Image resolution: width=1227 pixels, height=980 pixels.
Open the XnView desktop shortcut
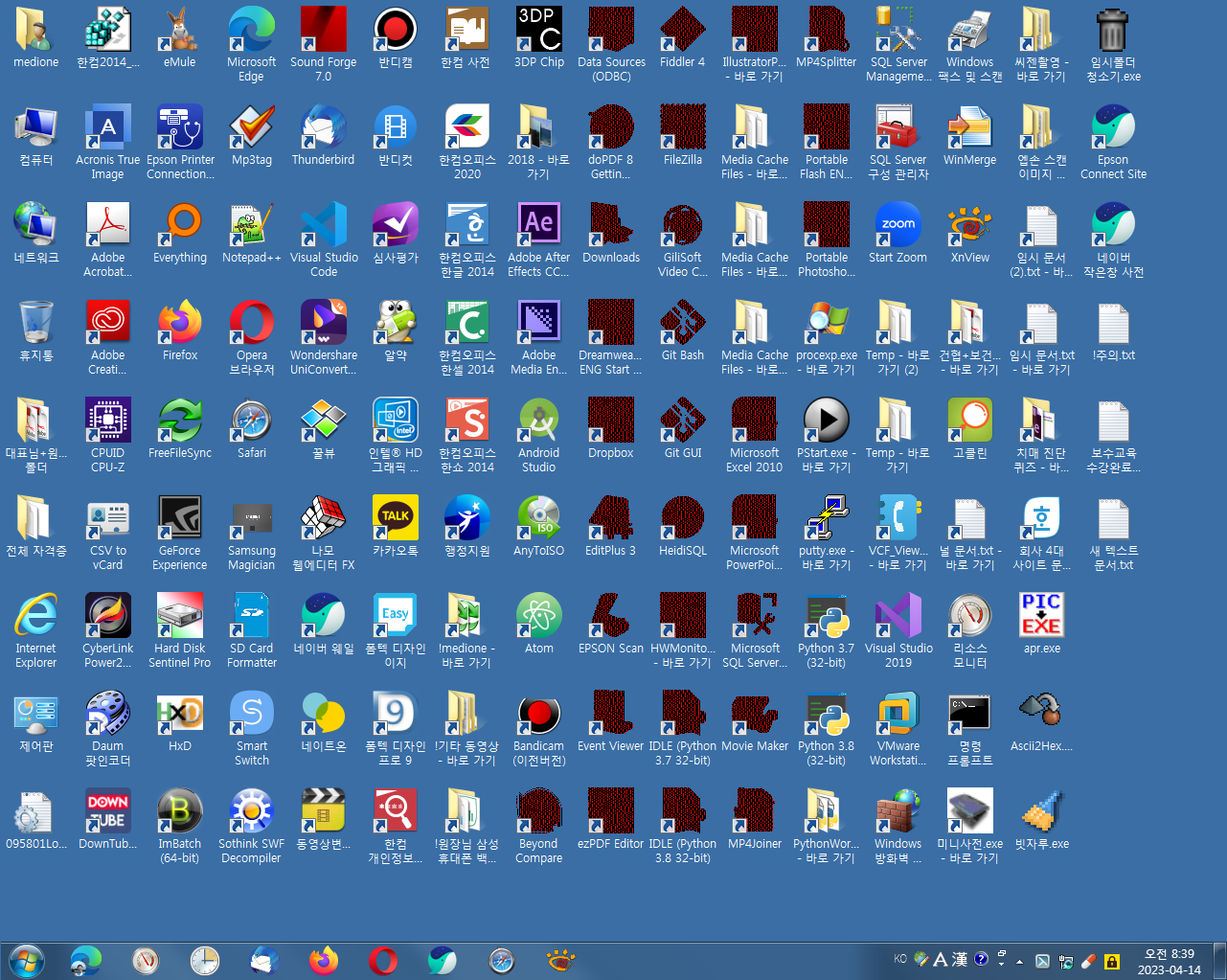tap(970, 233)
